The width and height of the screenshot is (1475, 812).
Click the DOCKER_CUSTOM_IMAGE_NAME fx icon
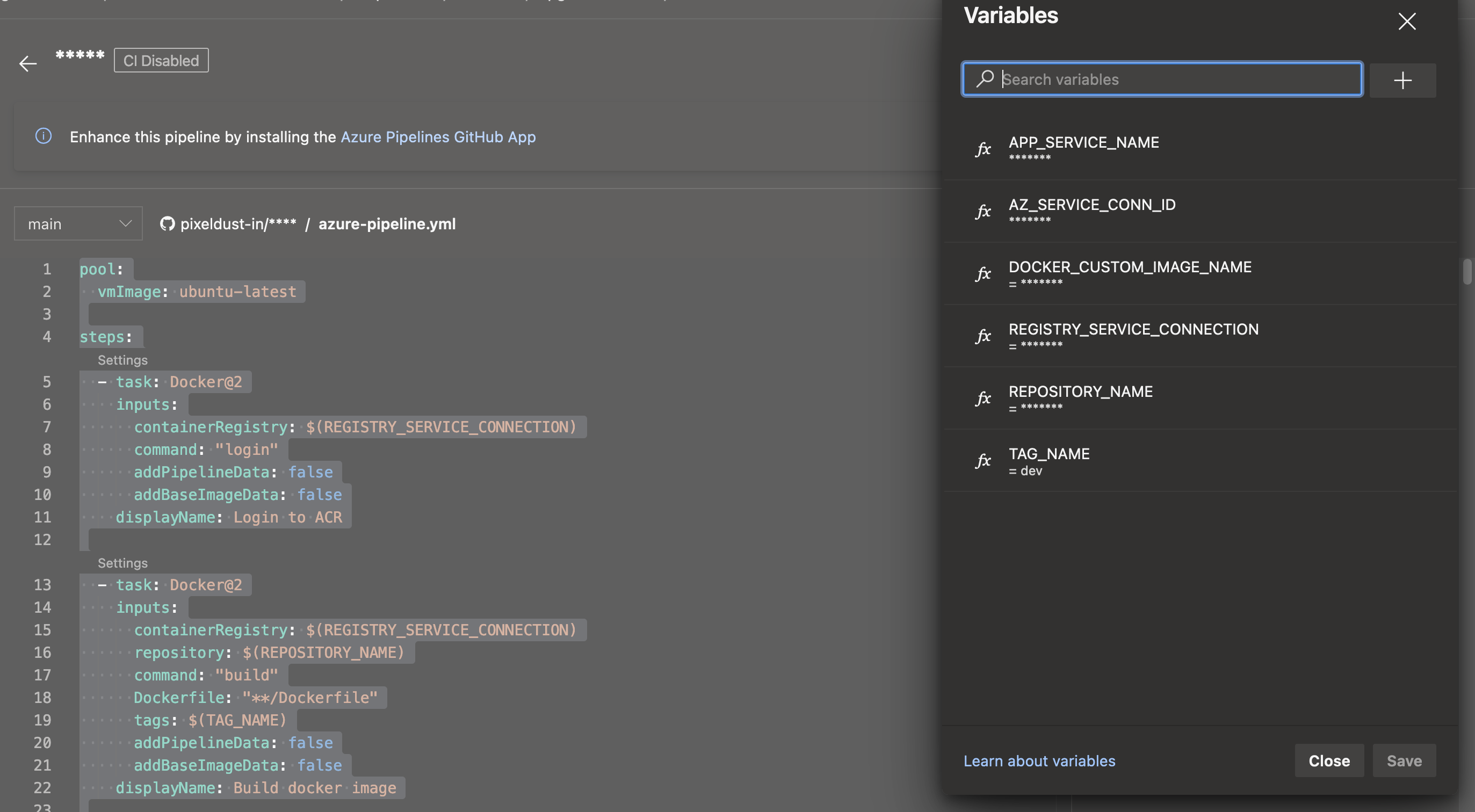tap(983, 275)
